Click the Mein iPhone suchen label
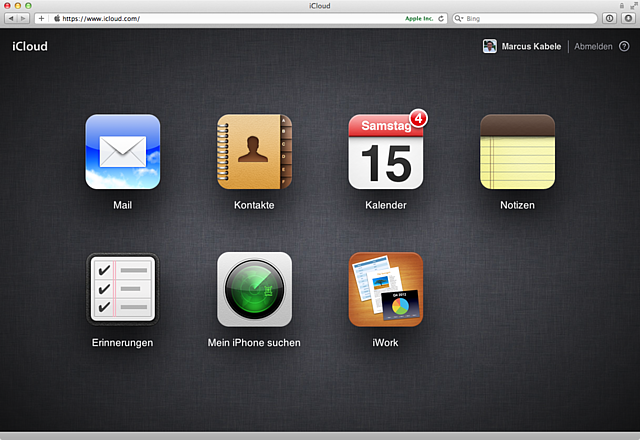 (254, 342)
